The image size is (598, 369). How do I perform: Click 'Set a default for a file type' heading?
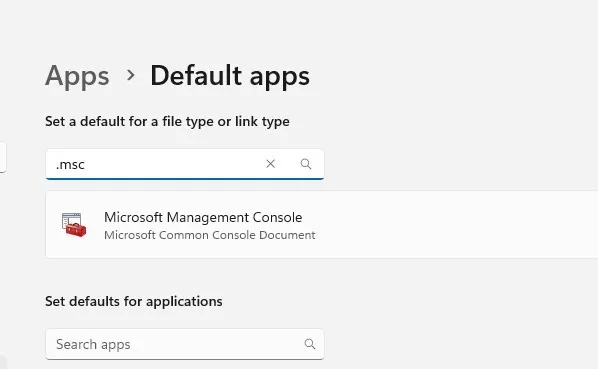(167, 122)
